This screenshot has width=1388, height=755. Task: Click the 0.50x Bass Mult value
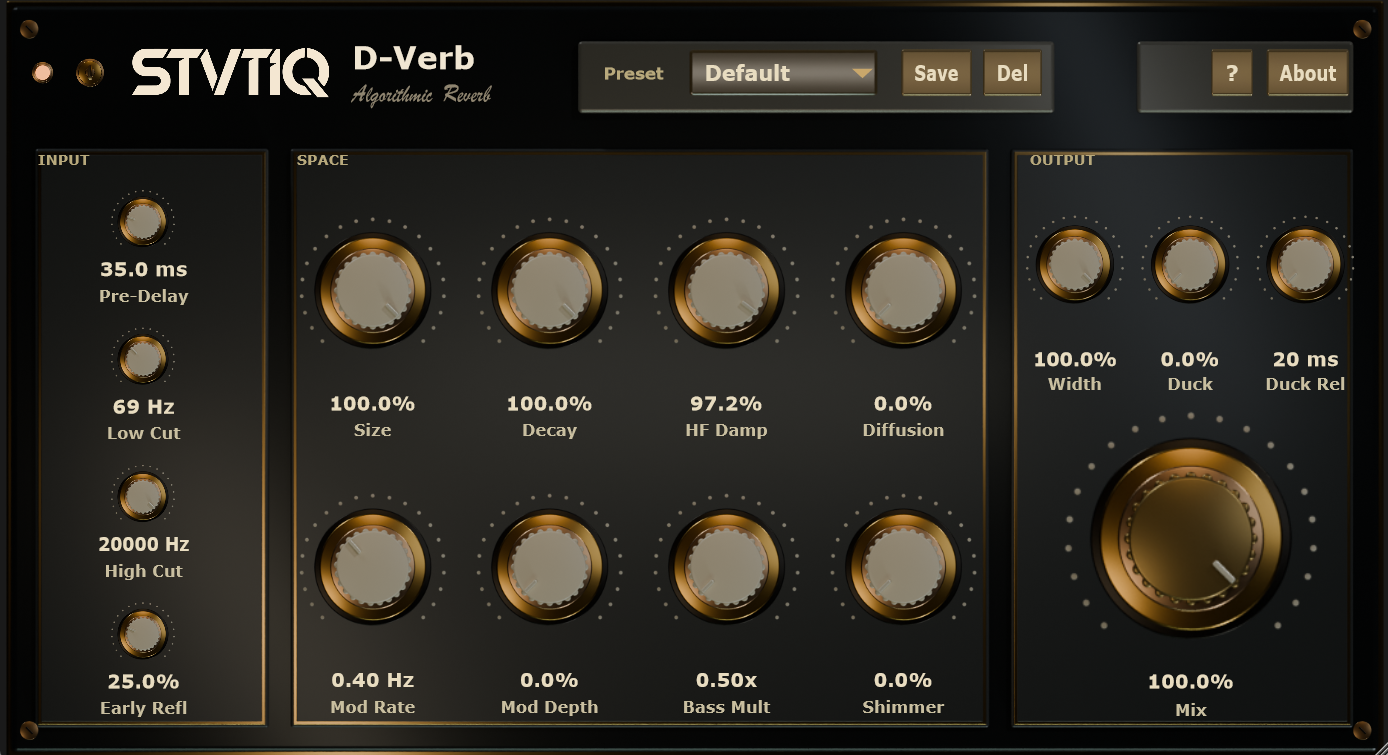(726, 680)
